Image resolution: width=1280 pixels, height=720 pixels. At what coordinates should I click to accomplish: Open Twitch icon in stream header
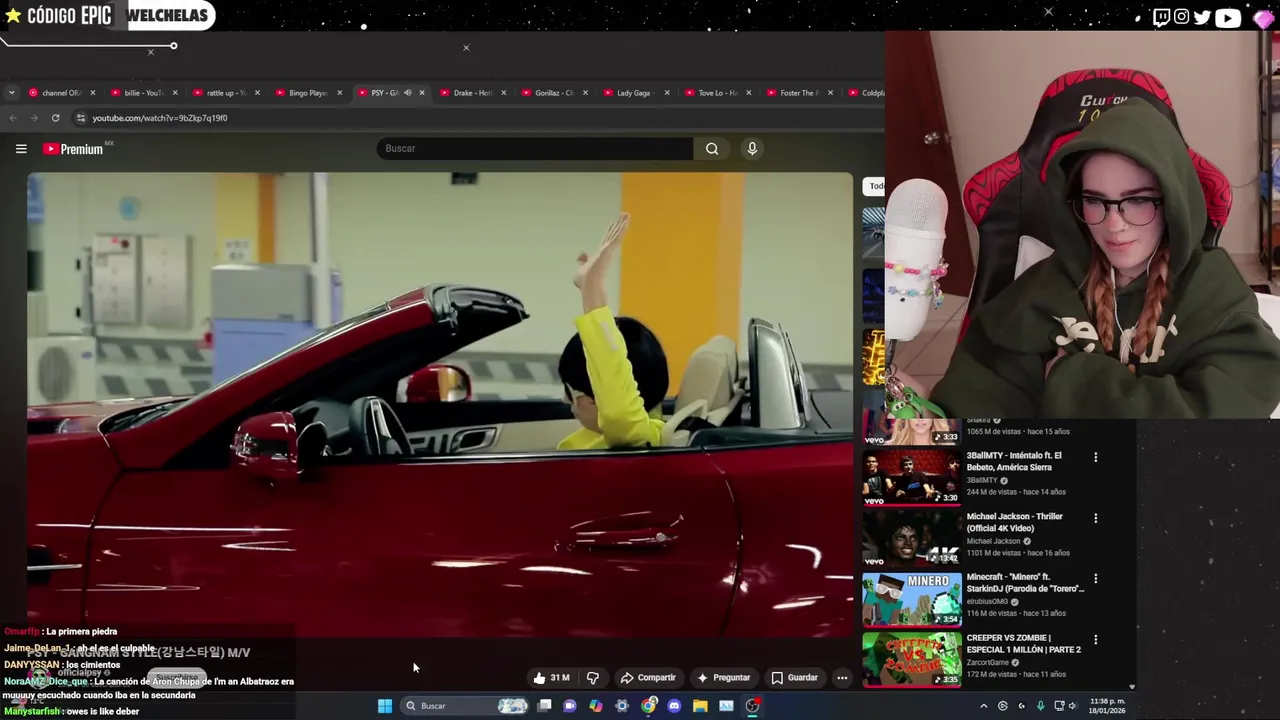point(1161,17)
